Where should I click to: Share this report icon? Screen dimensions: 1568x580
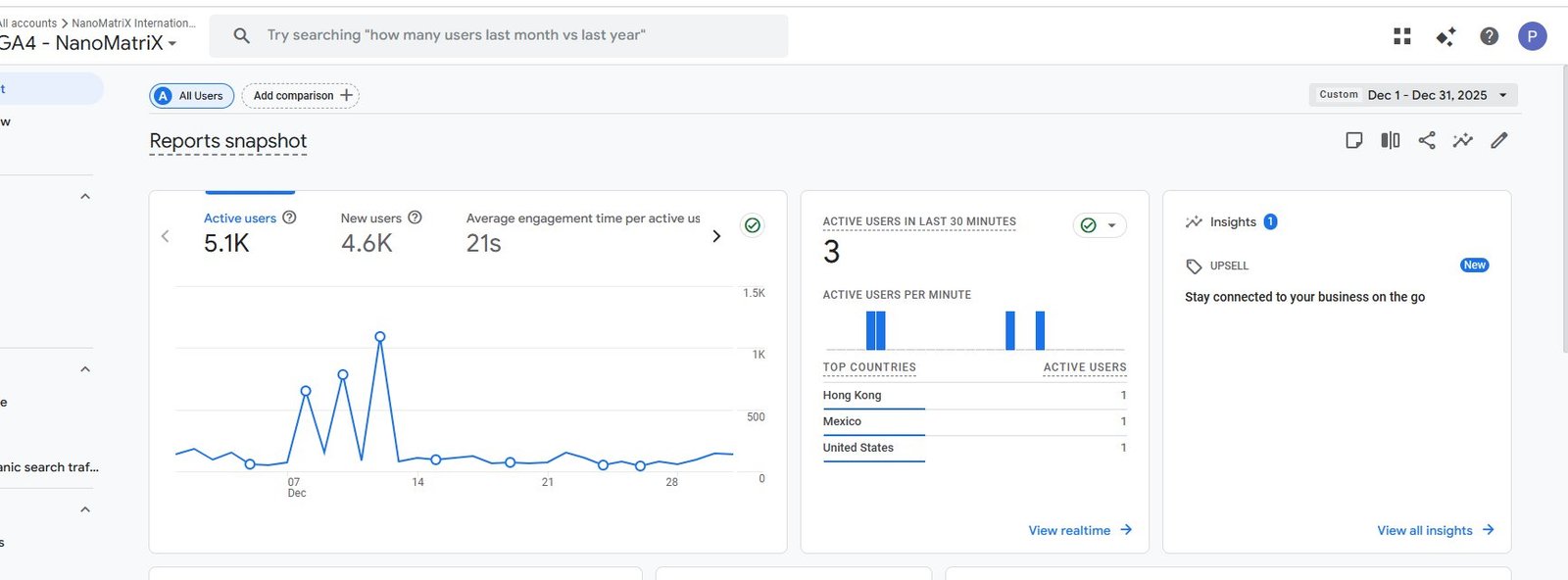pyautogui.click(x=1427, y=140)
